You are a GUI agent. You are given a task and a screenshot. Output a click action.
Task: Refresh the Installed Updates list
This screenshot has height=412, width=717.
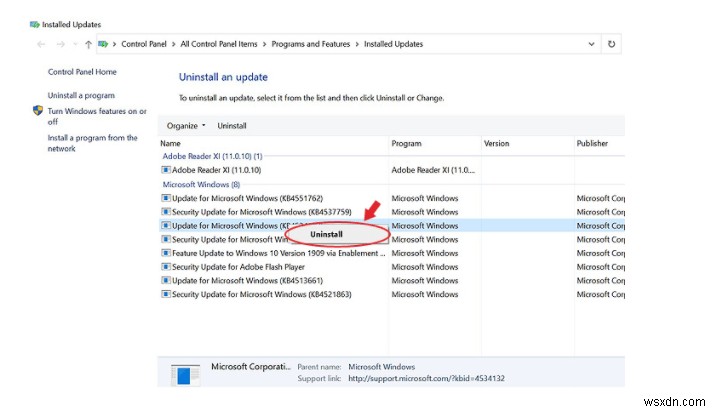[x=611, y=44]
